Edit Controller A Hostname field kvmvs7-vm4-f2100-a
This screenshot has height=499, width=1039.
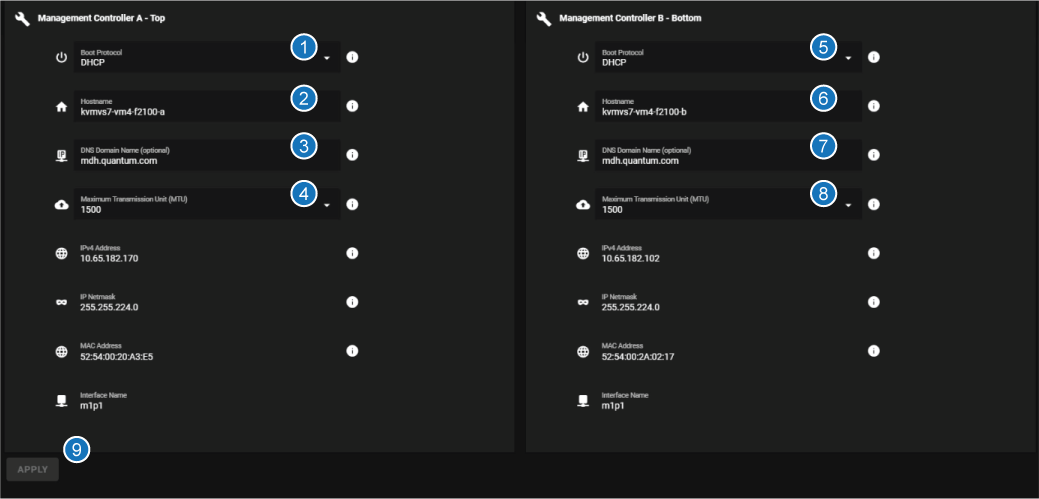180,111
